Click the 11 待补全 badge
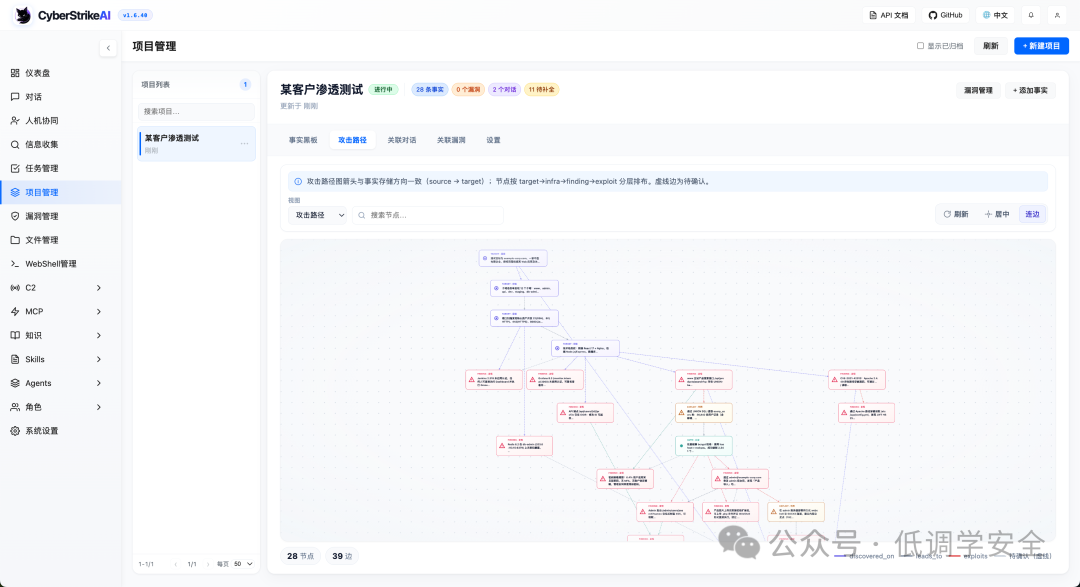1080x587 pixels. pyautogui.click(x=542, y=90)
